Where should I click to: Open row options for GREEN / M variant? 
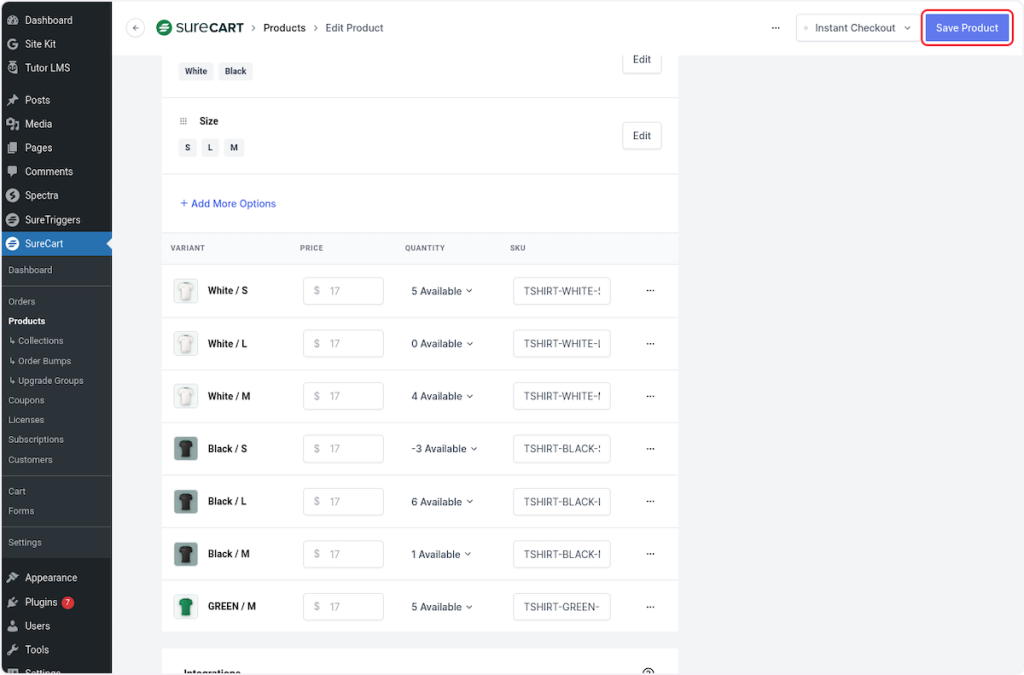pos(650,607)
